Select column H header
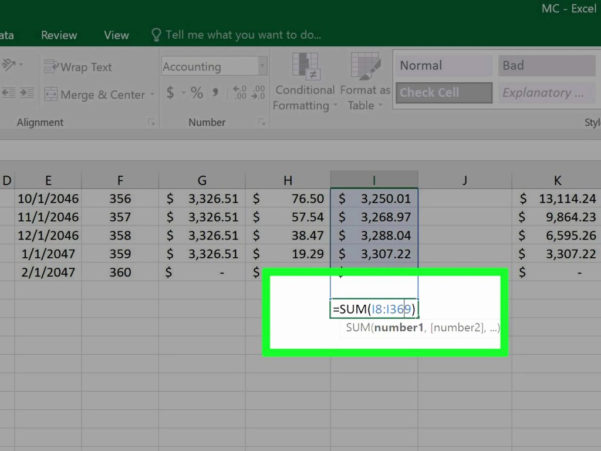Image resolution: width=601 pixels, height=451 pixels. point(288,180)
